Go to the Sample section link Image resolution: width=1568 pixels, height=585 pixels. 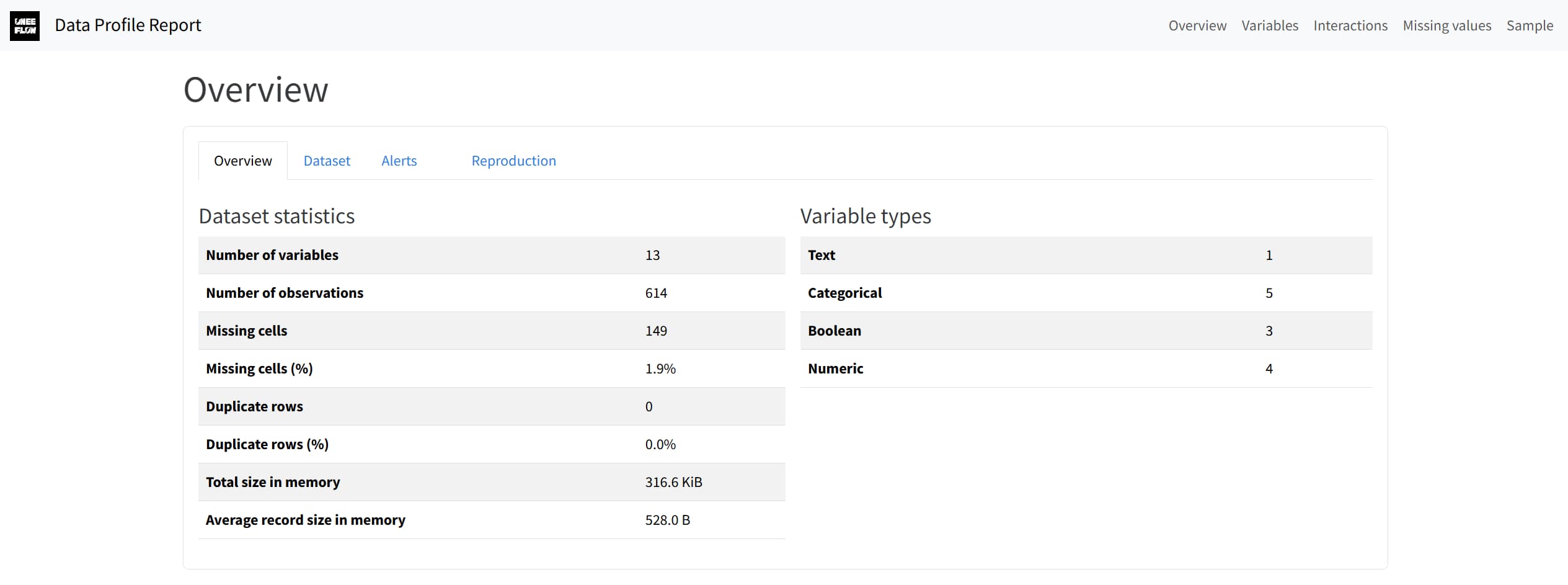click(1530, 25)
